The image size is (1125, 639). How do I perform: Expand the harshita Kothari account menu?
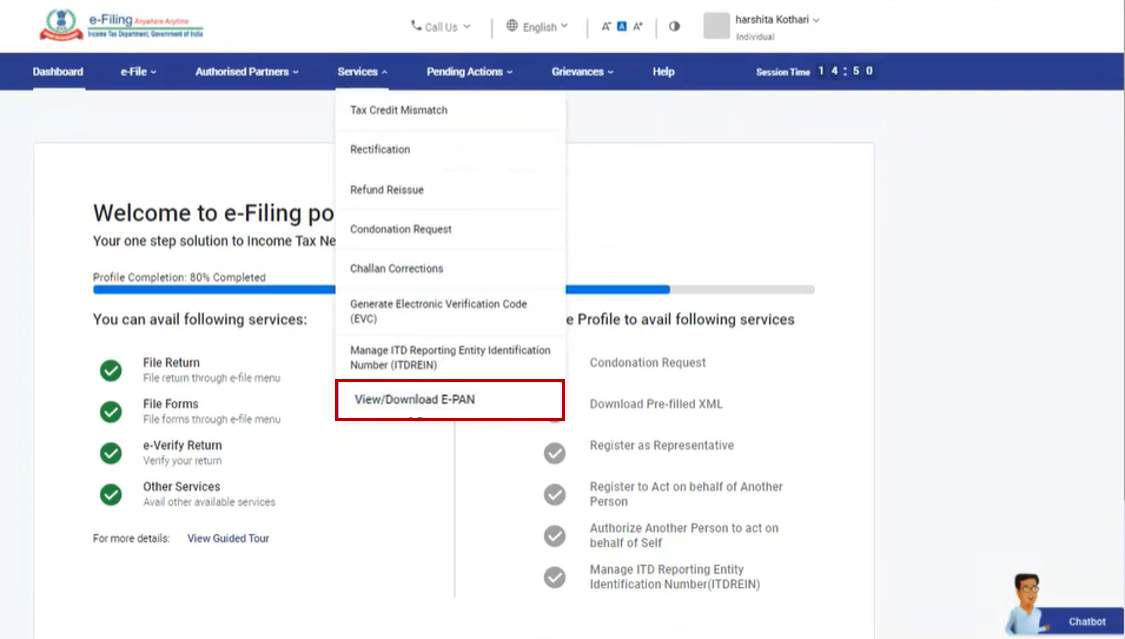[x=777, y=20]
